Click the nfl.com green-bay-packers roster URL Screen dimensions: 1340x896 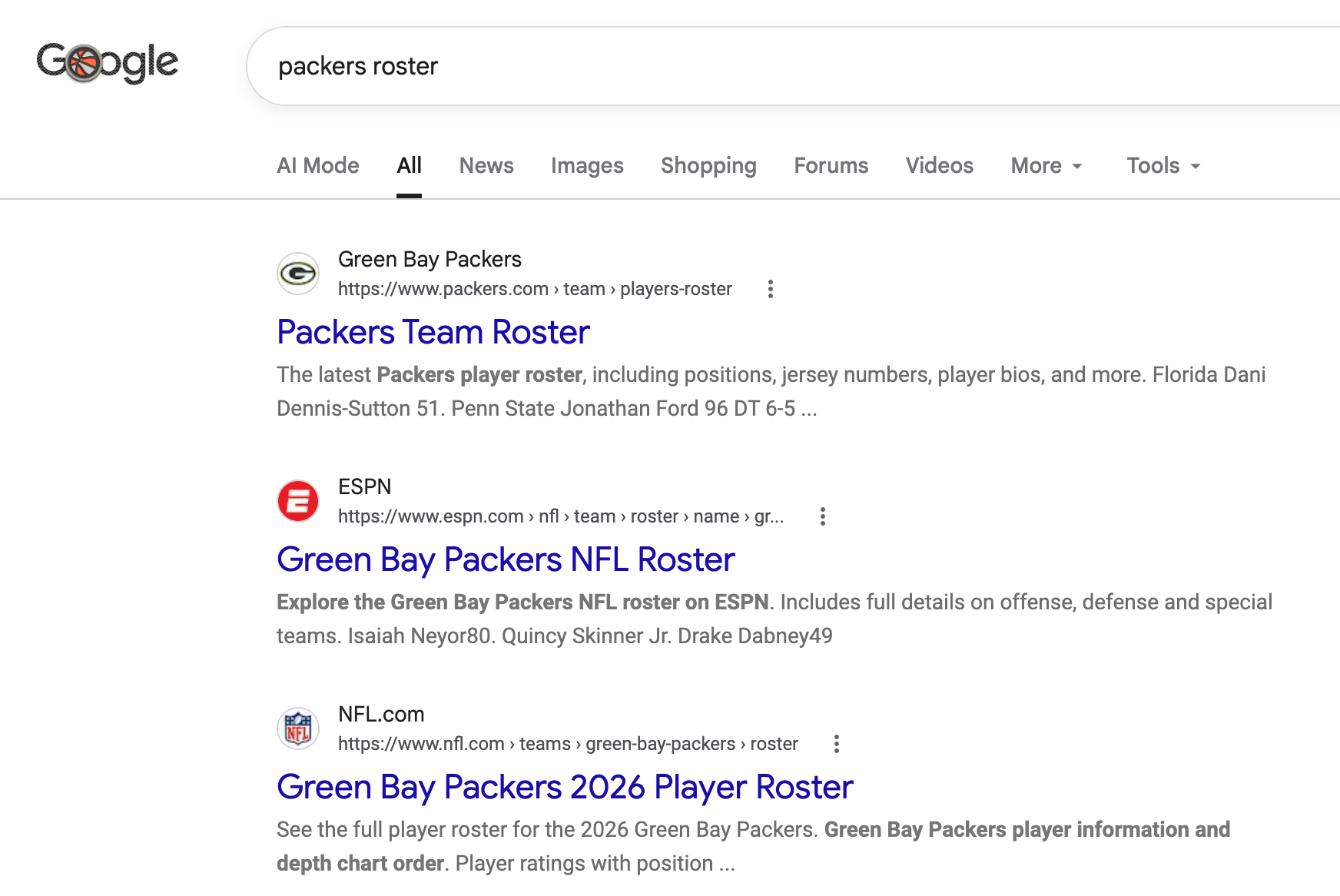point(568,744)
